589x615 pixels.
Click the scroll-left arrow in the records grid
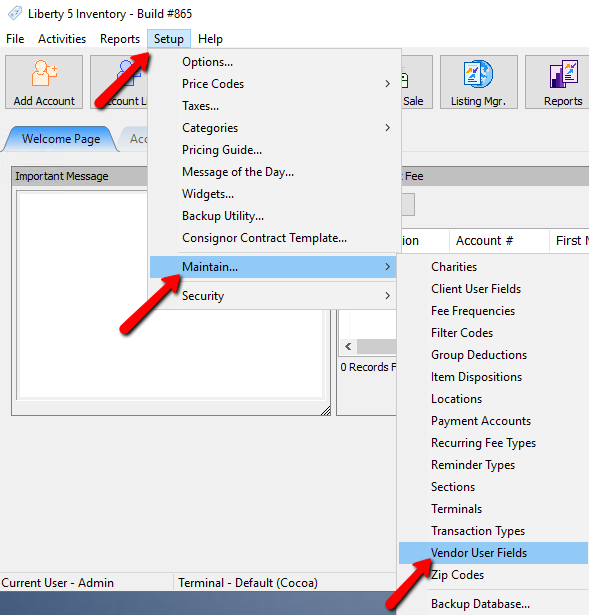click(x=348, y=347)
